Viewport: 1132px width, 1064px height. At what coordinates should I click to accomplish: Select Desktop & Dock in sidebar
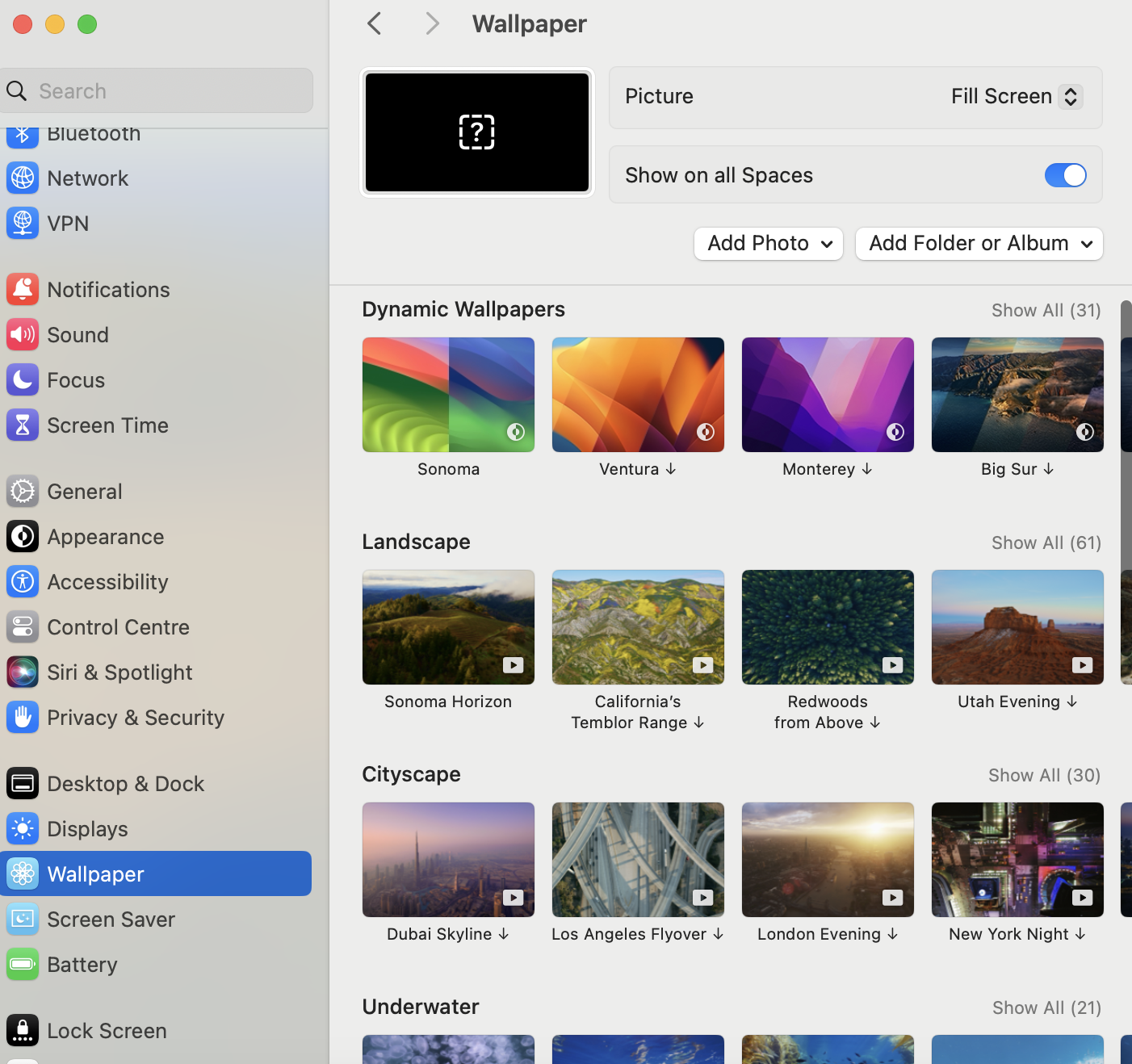click(x=125, y=784)
